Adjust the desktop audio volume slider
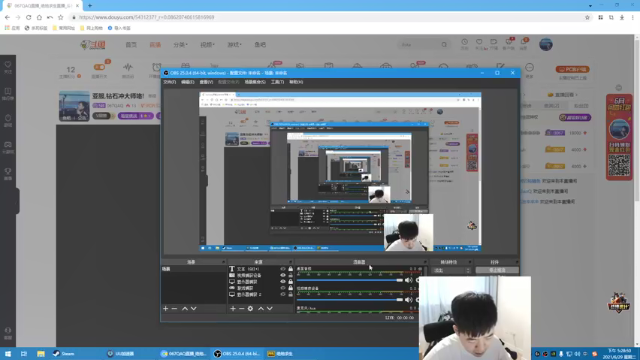The width and height of the screenshot is (640, 360). click(x=350, y=280)
